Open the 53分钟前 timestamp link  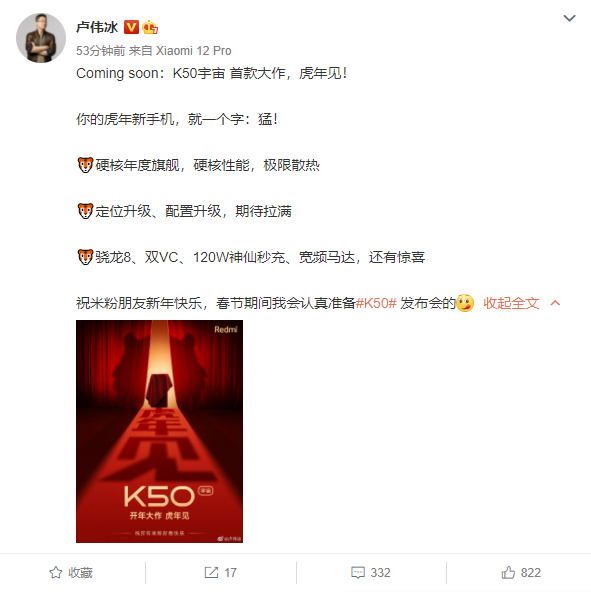[x=100, y=51]
